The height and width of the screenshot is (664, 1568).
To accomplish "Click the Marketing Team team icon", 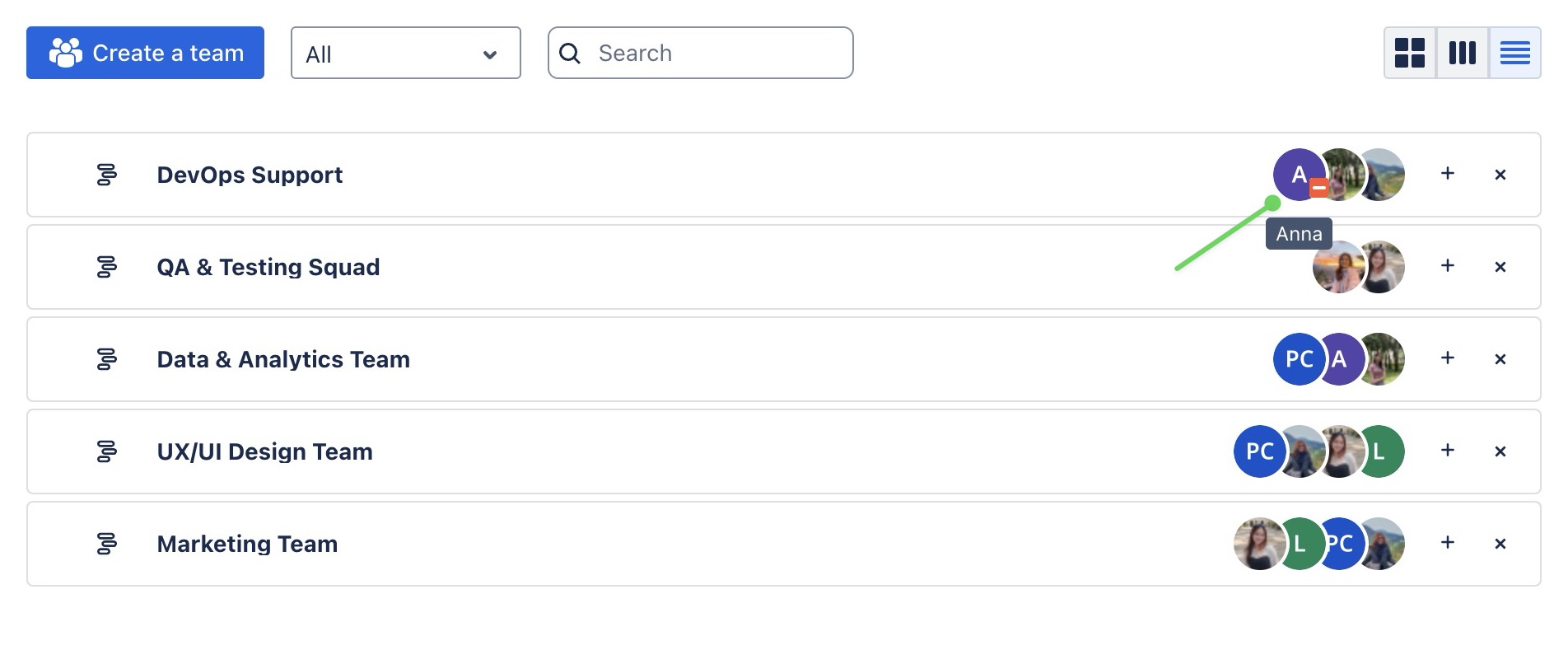I will [106, 544].
